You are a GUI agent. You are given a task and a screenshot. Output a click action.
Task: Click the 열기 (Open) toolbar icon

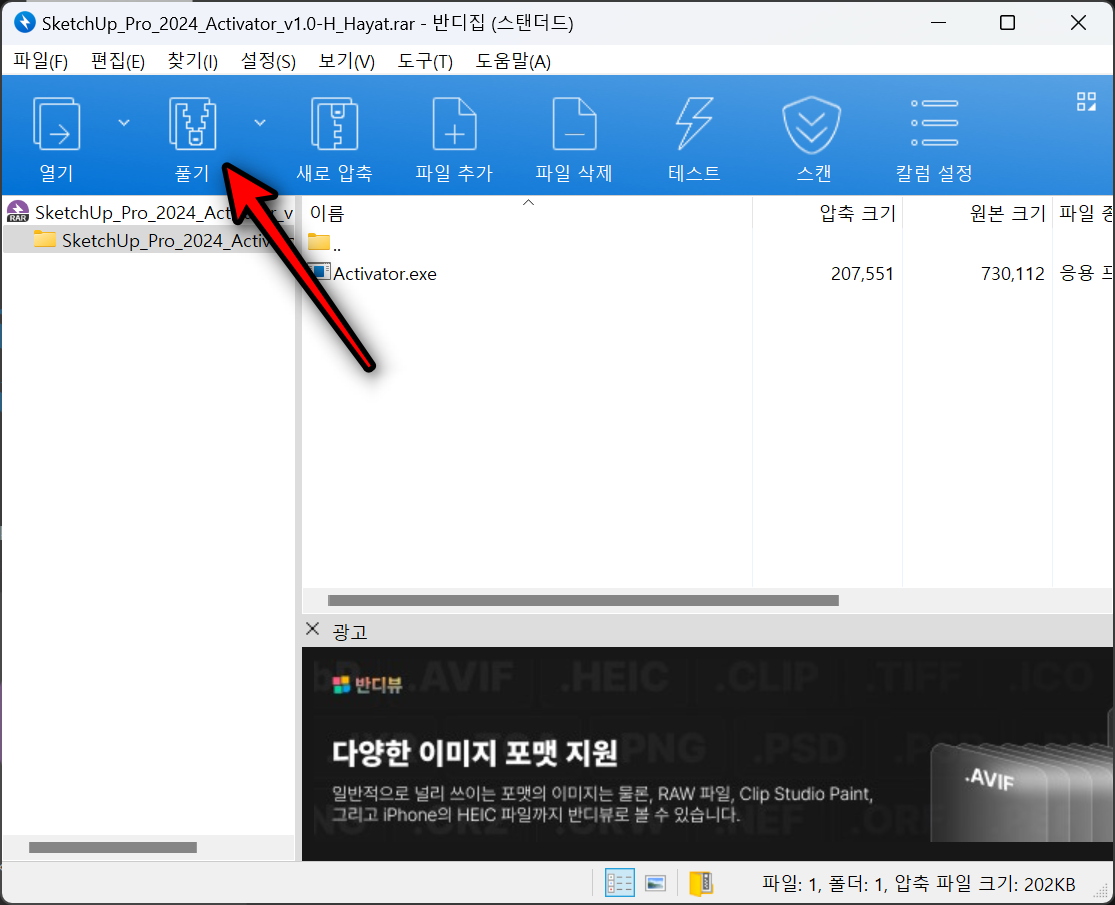pyautogui.click(x=56, y=124)
